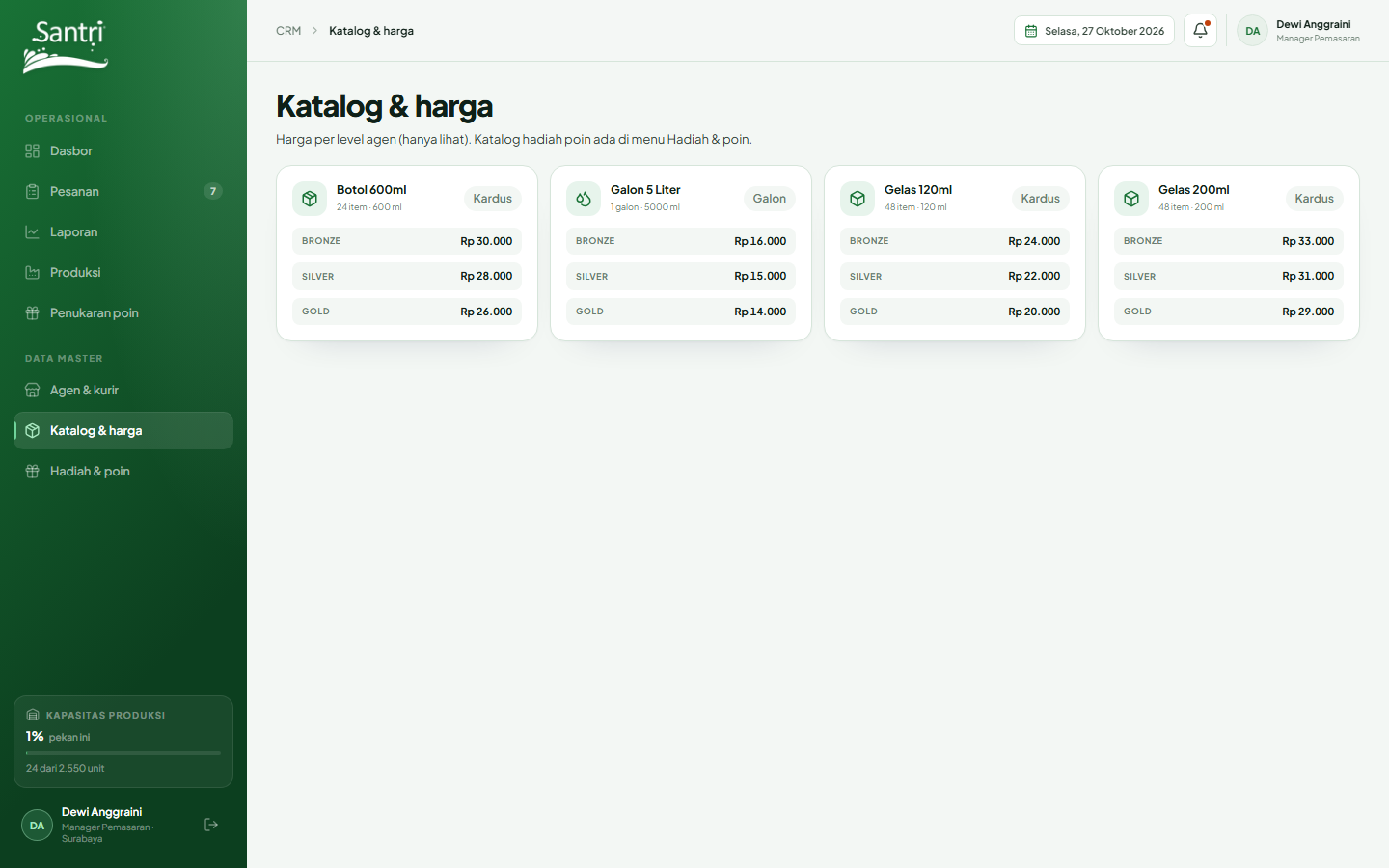Click the Selasa, 27 Oktober 2026 date chip
Screen dimensions: 1389x868
click(x=1094, y=31)
